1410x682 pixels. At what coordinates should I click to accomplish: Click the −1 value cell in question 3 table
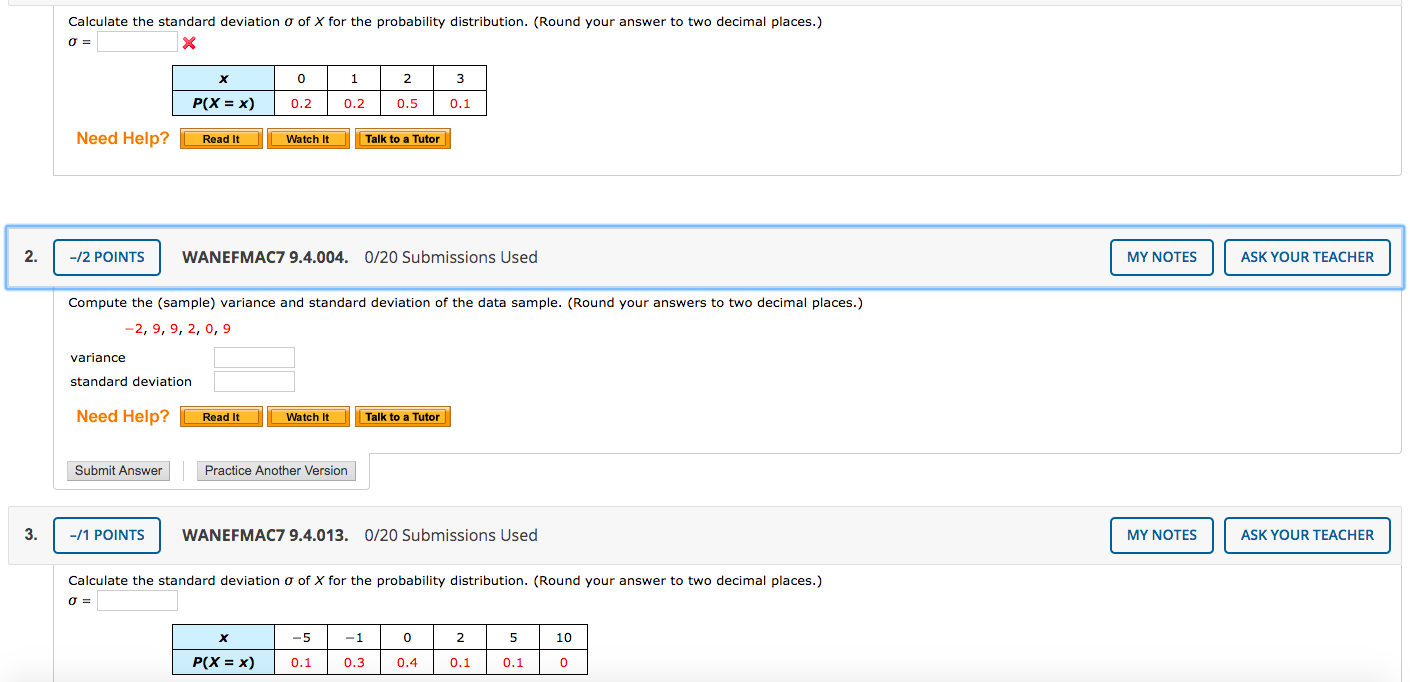click(x=354, y=637)
